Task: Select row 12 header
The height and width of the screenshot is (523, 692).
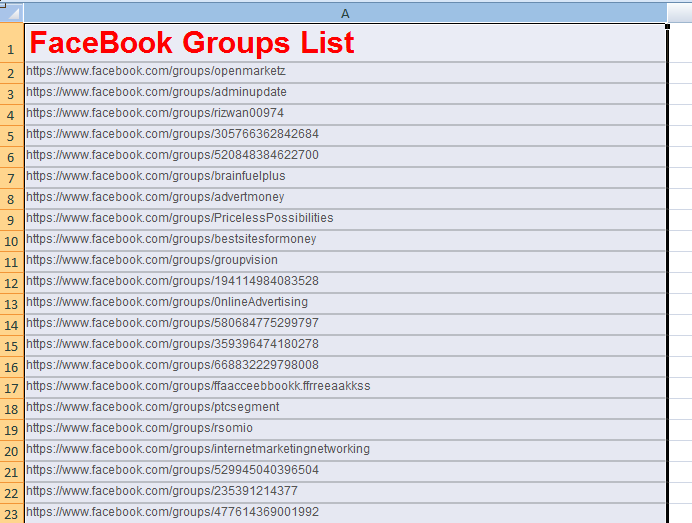Action: (12, 282)
